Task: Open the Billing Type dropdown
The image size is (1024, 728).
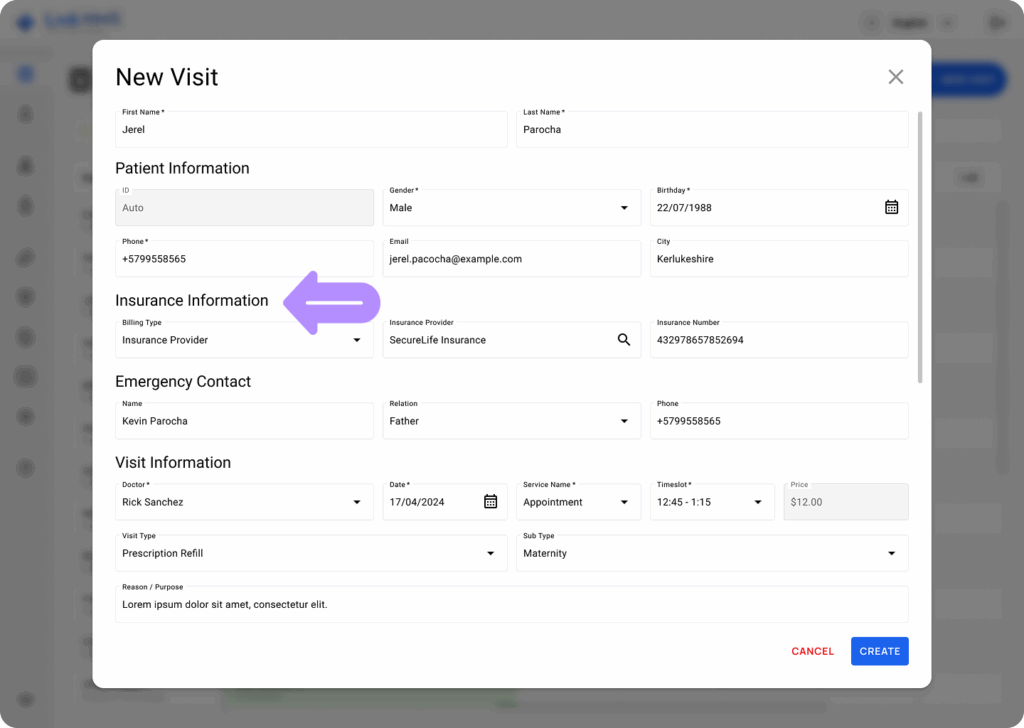Action: point(356,340)
